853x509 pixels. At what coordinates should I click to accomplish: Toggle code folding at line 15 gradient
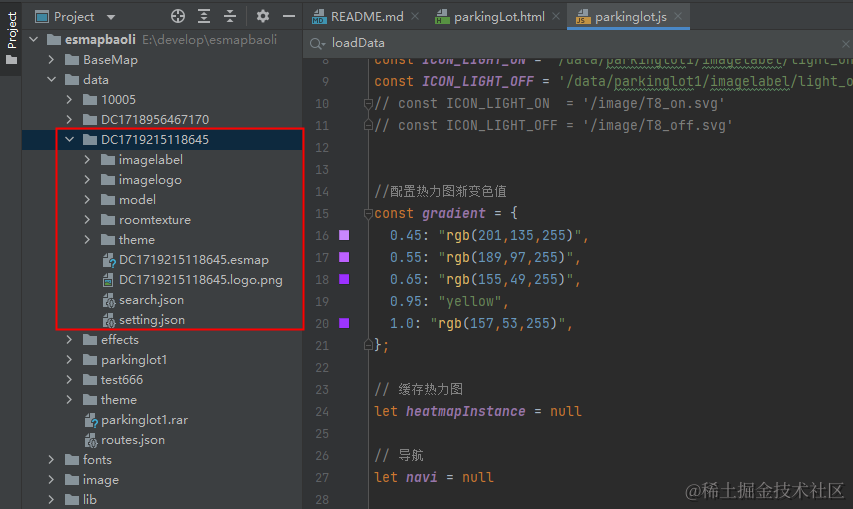coord(368,213)
